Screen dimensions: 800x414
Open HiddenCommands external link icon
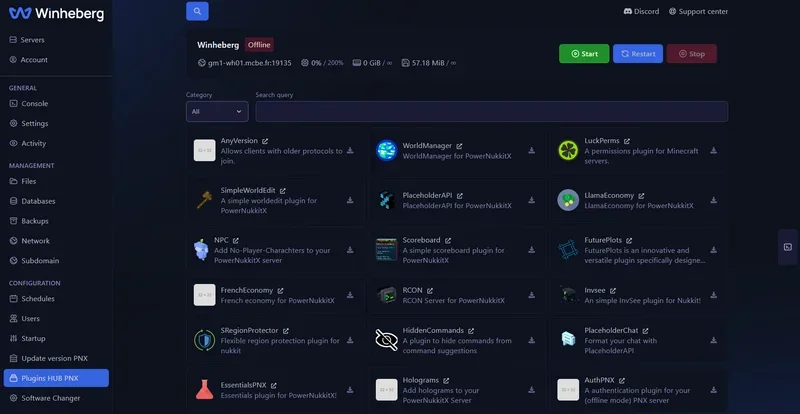[x=471, y=331]
